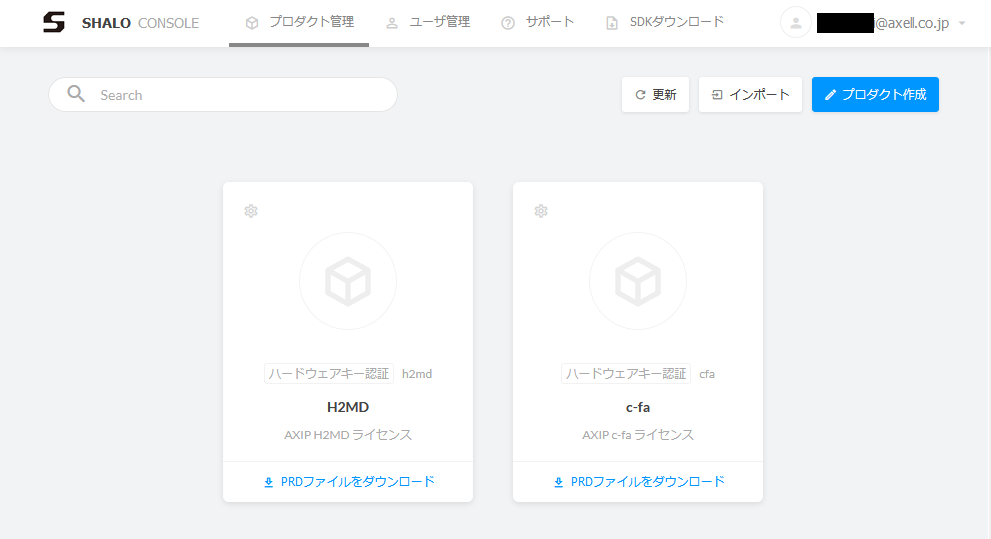Open settings gear on c-fa card
The image size is (991, 539).
coord(541,211)
